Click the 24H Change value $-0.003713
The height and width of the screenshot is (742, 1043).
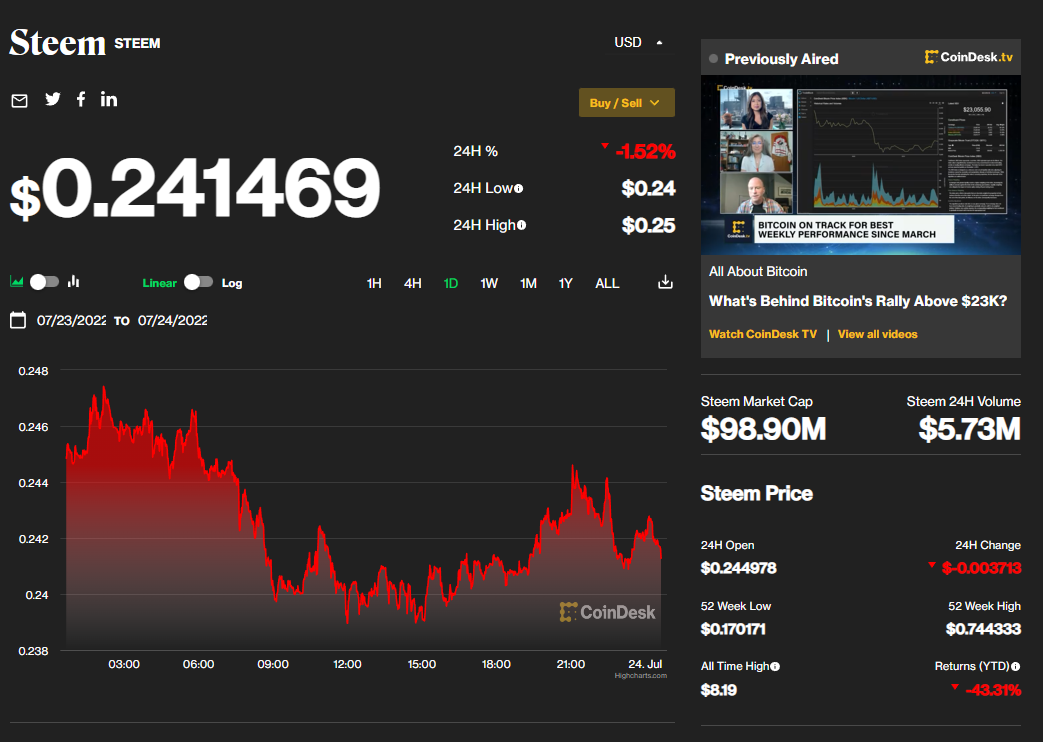pyautogui.click(x=981, y=568)
